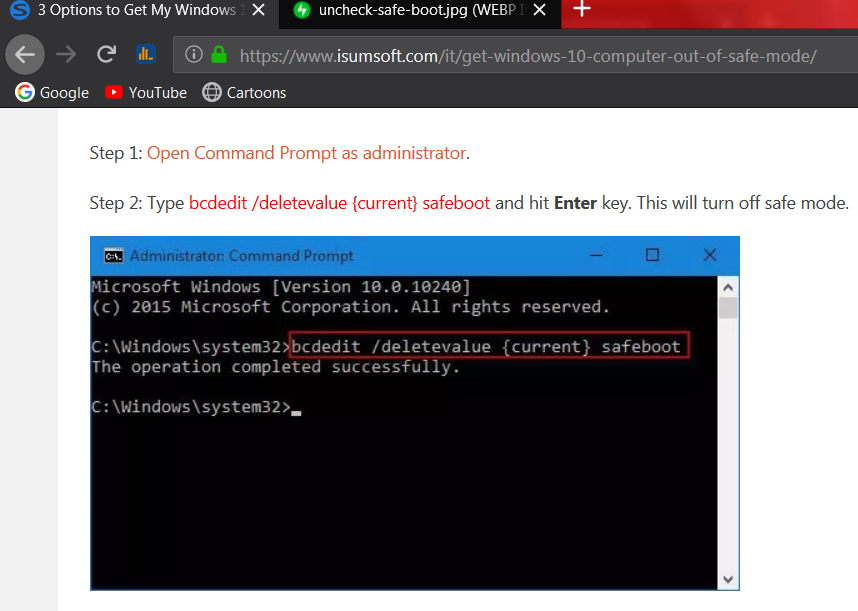Click maximize in the Command Prompt screenshot

tap(652, 255)
